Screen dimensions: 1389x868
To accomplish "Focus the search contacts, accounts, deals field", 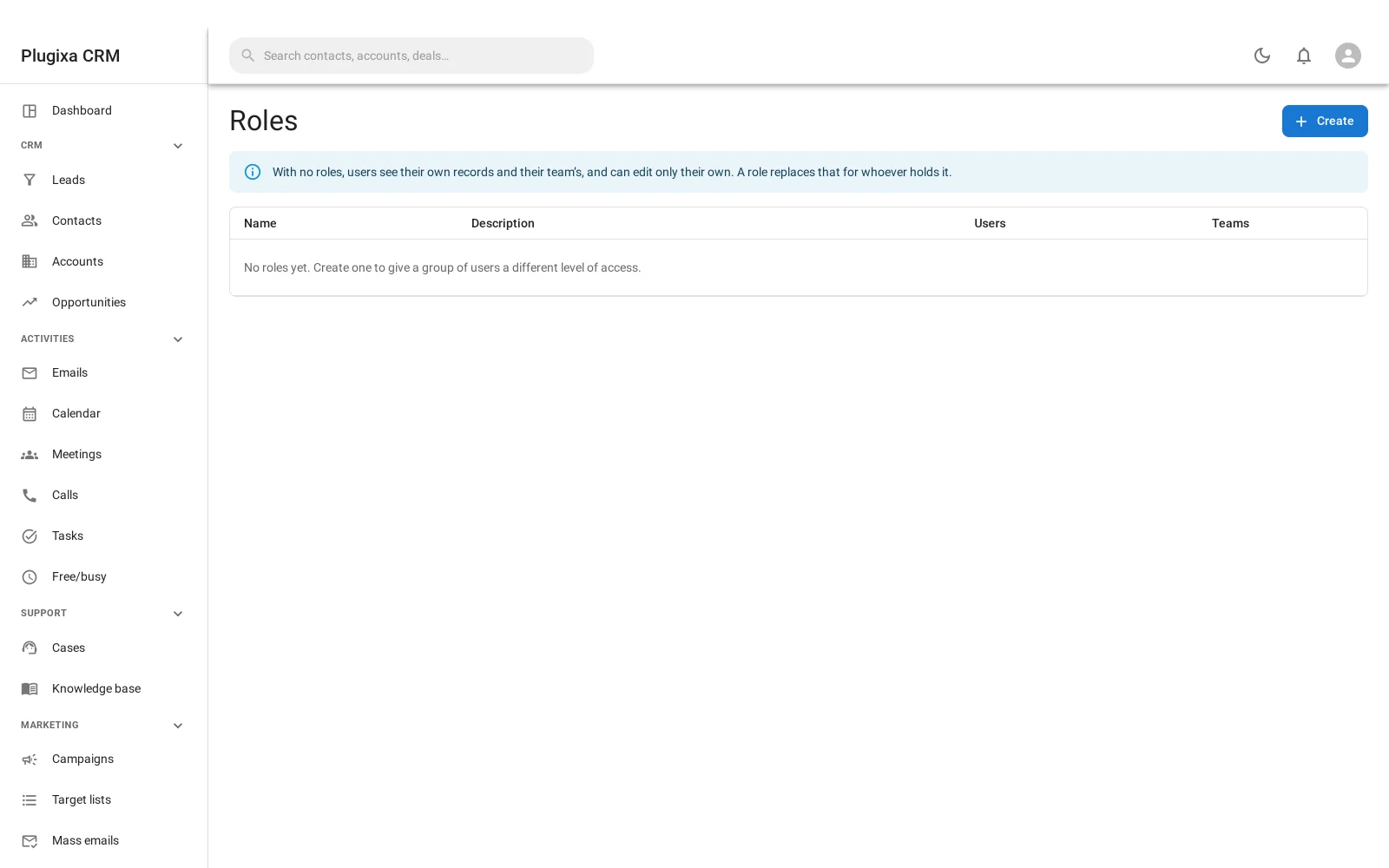I will pos(411,56).
